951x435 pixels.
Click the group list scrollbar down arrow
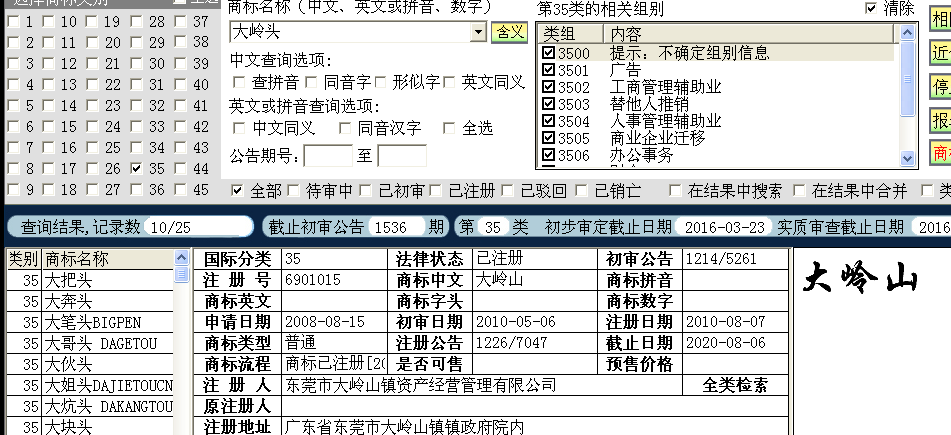pyautogui.click(x=907, y=158)
